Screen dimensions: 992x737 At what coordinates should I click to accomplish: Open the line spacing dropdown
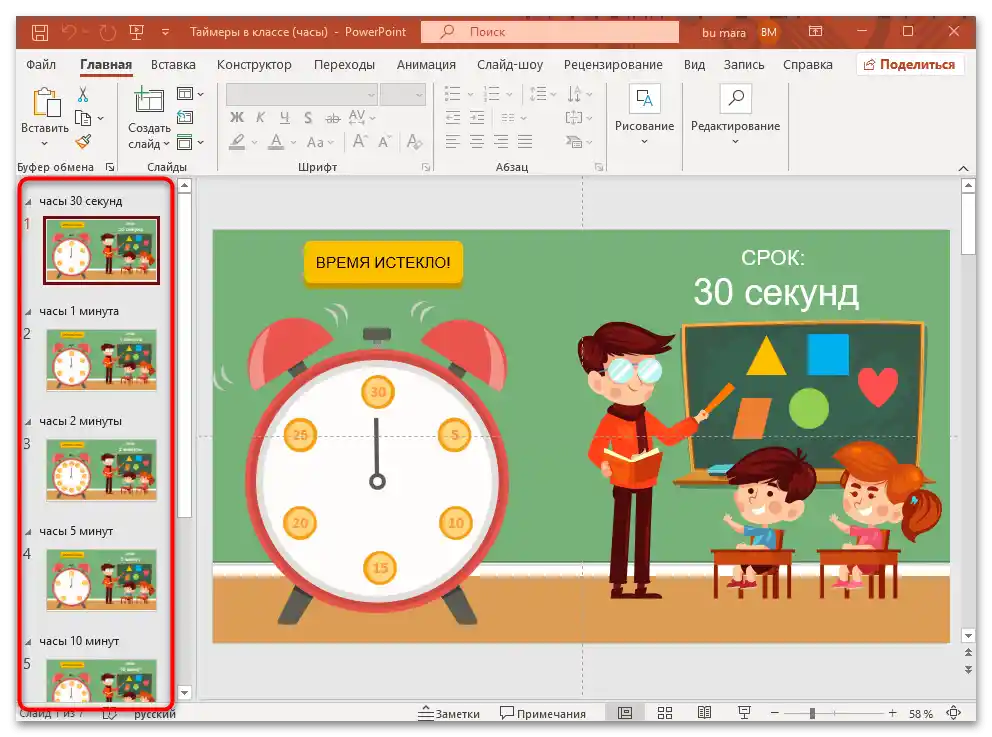tap(551, 93)
